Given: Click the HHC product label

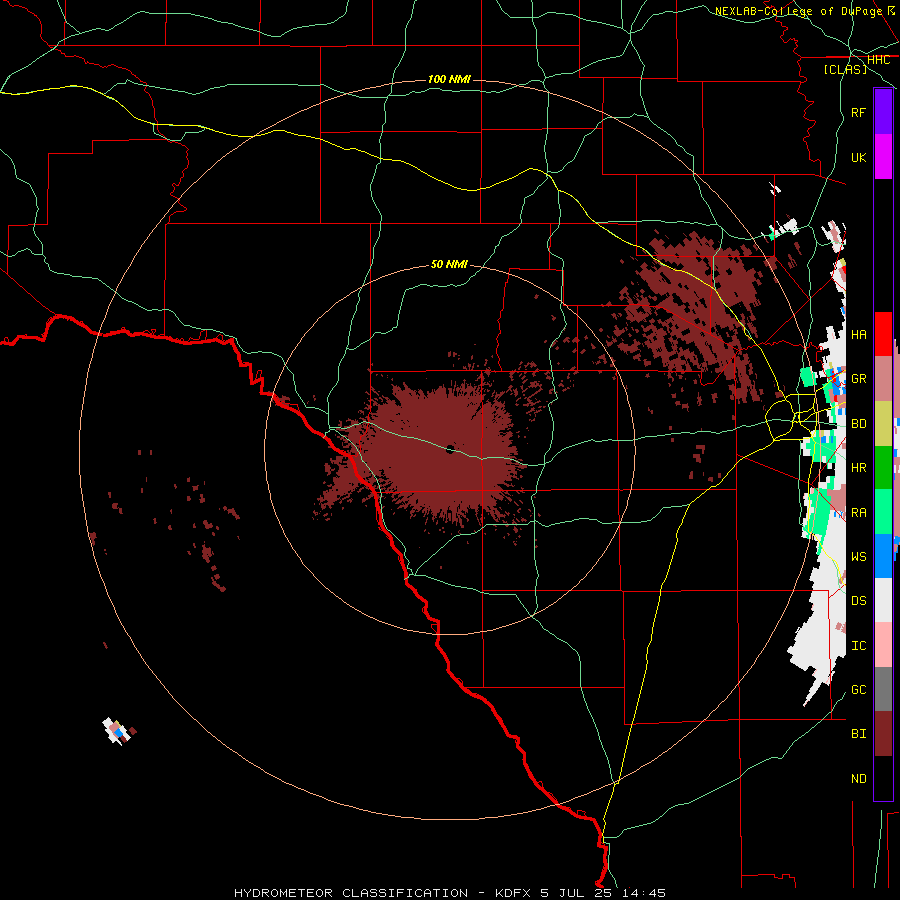Looking at the screenshot, I should pyautogui.click(x=878, y=60).
